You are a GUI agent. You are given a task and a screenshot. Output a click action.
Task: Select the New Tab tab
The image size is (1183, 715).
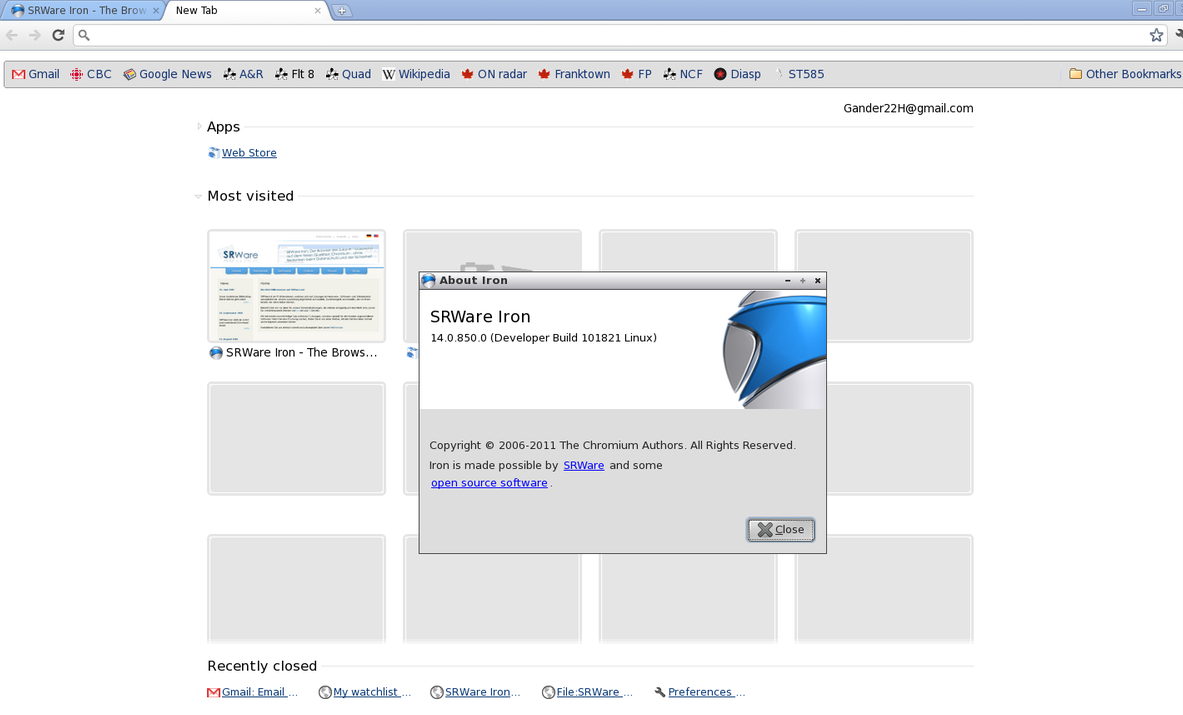[240, 10]
